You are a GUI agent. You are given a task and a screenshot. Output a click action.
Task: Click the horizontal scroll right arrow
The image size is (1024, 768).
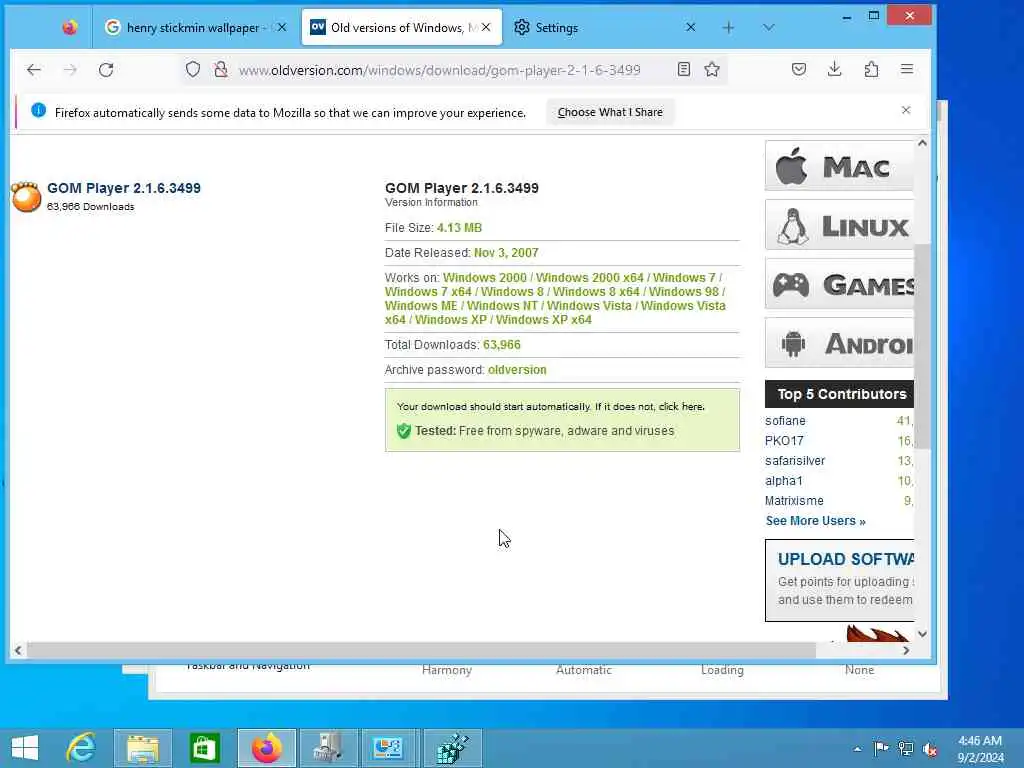(906, 650)
